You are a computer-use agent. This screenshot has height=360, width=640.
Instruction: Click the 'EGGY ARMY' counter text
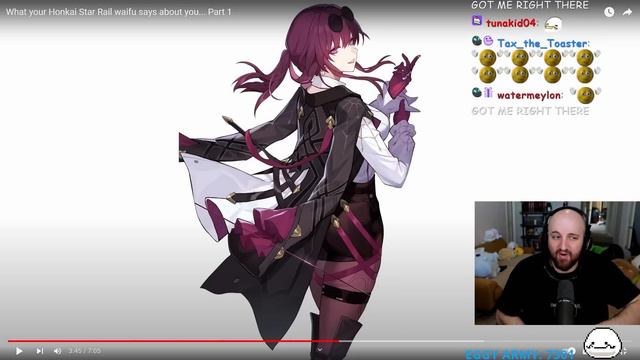click(x=520, y=354)
